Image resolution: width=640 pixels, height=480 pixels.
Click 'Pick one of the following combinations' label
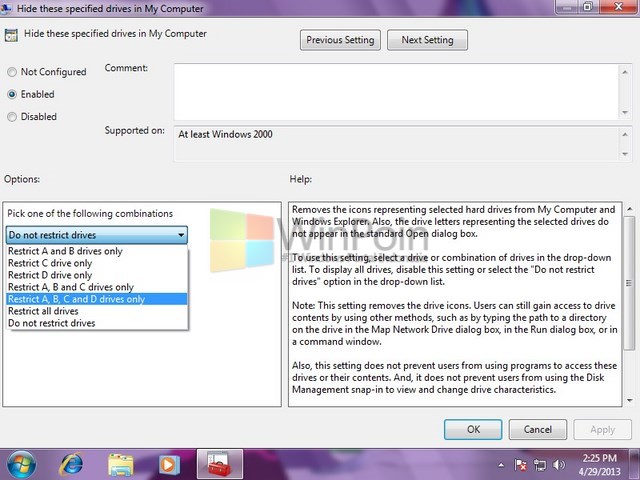[90, 213]
